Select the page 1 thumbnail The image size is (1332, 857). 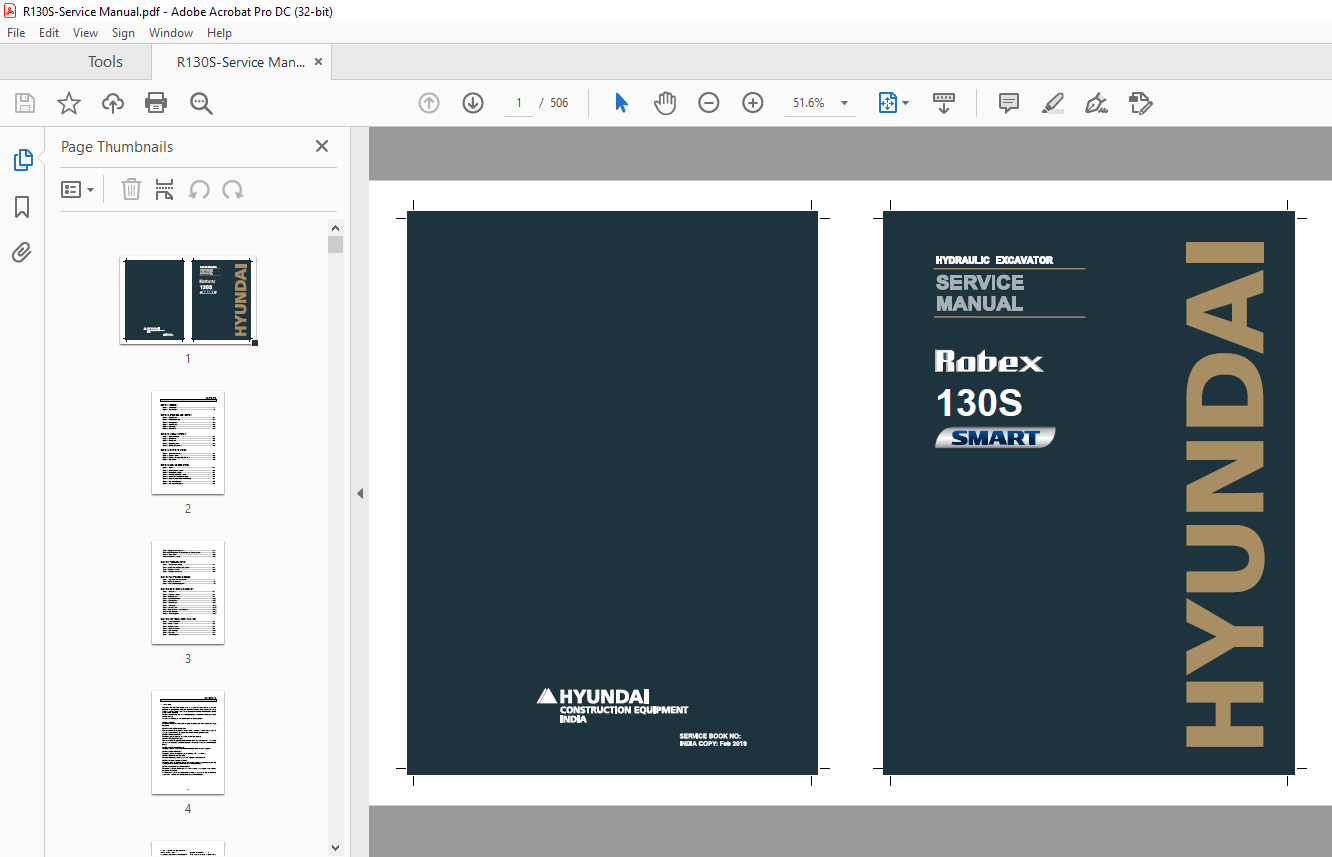coord(188,301)
